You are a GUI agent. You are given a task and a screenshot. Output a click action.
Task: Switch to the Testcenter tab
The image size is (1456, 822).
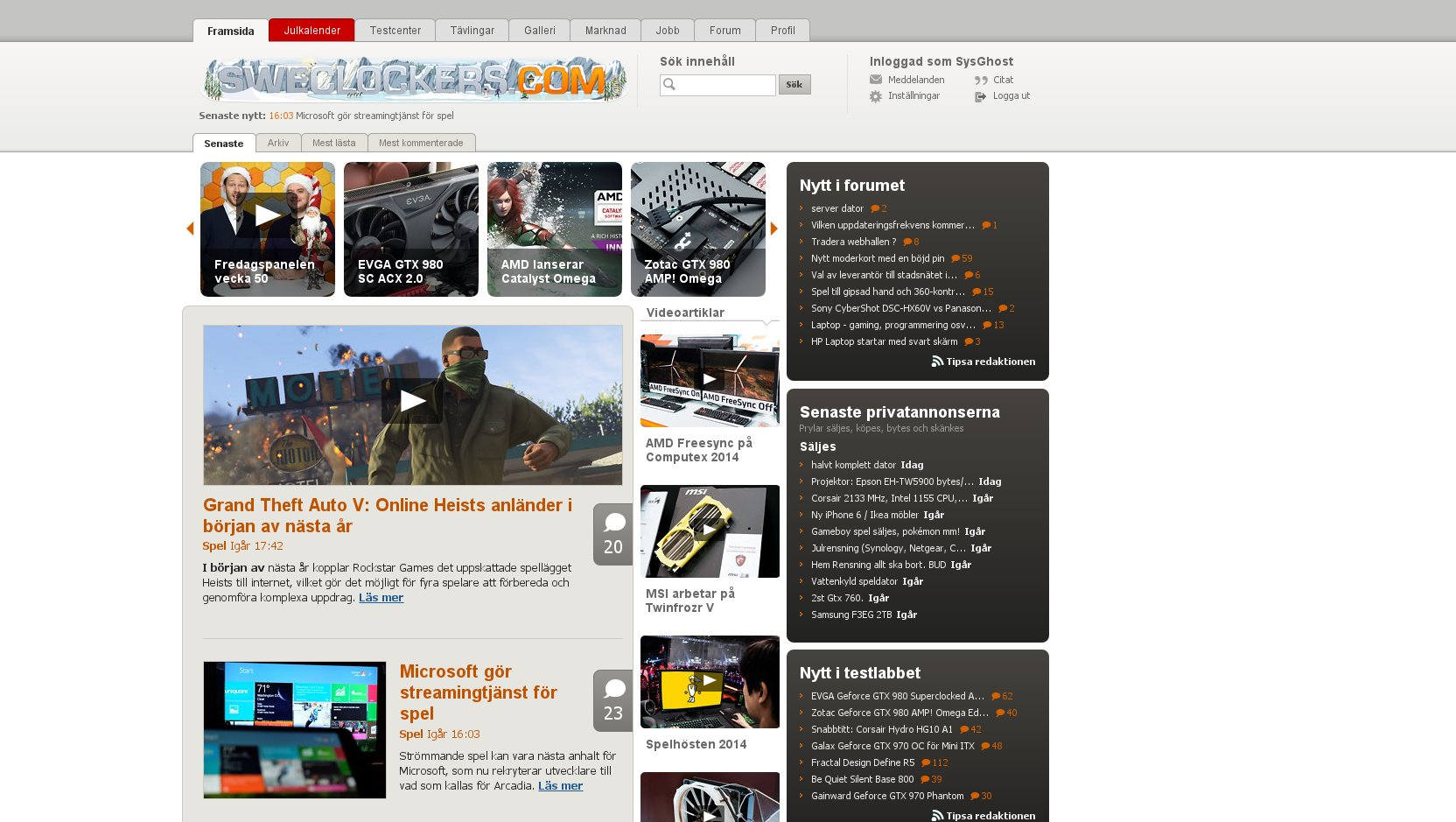click(395, 31)
